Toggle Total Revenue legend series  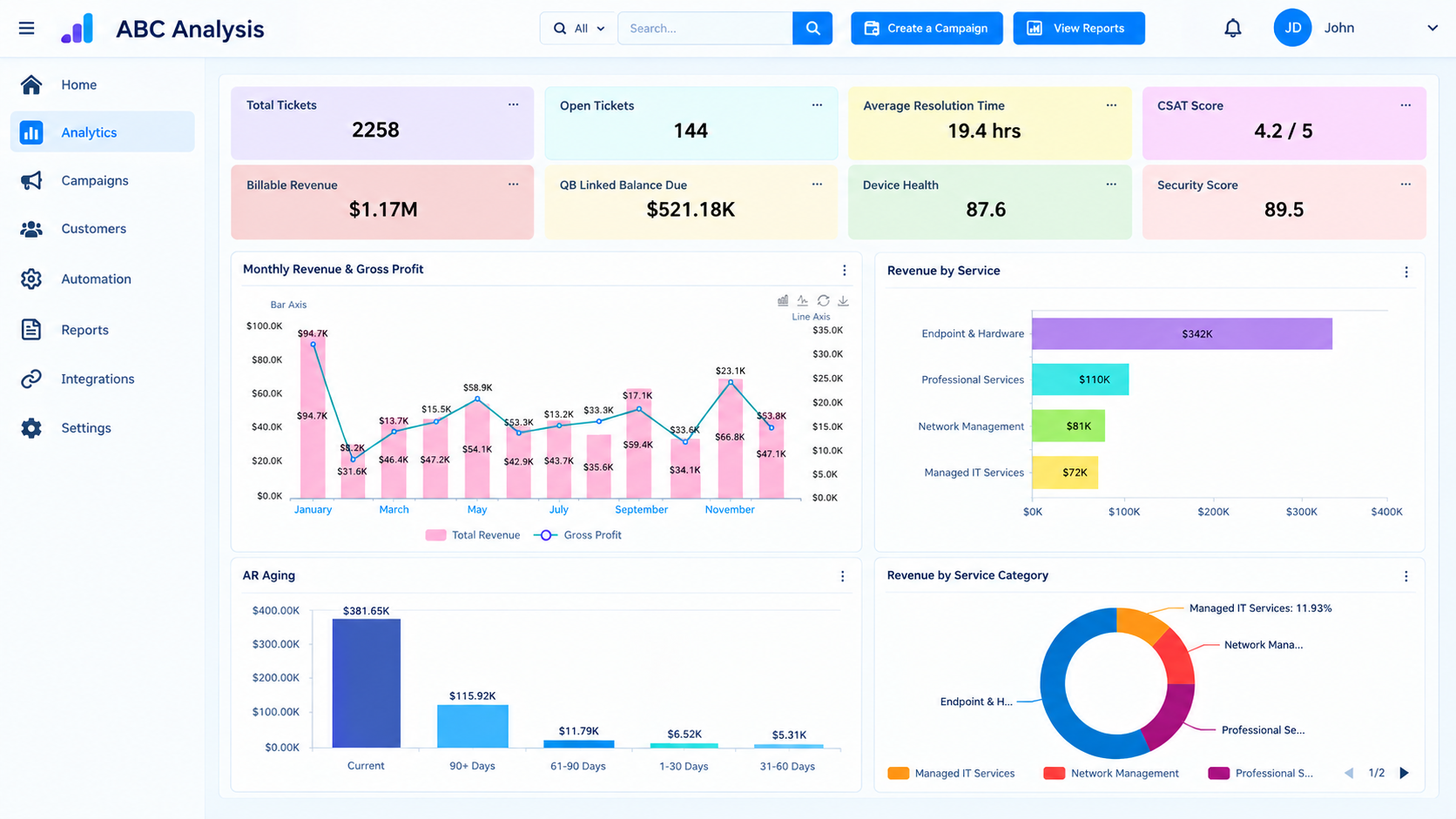pos(473,535)
